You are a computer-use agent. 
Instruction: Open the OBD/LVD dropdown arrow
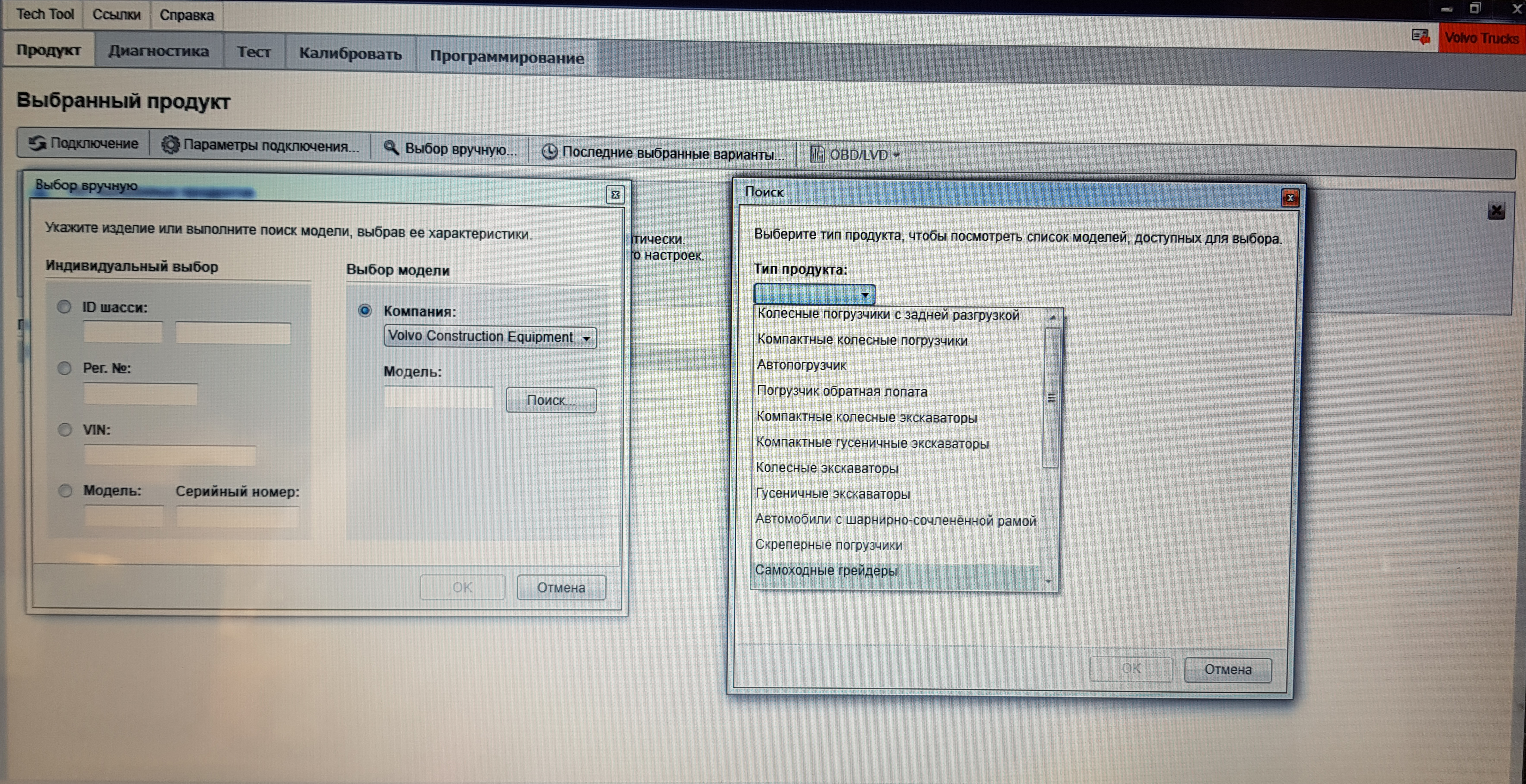(x=896, y=155)
